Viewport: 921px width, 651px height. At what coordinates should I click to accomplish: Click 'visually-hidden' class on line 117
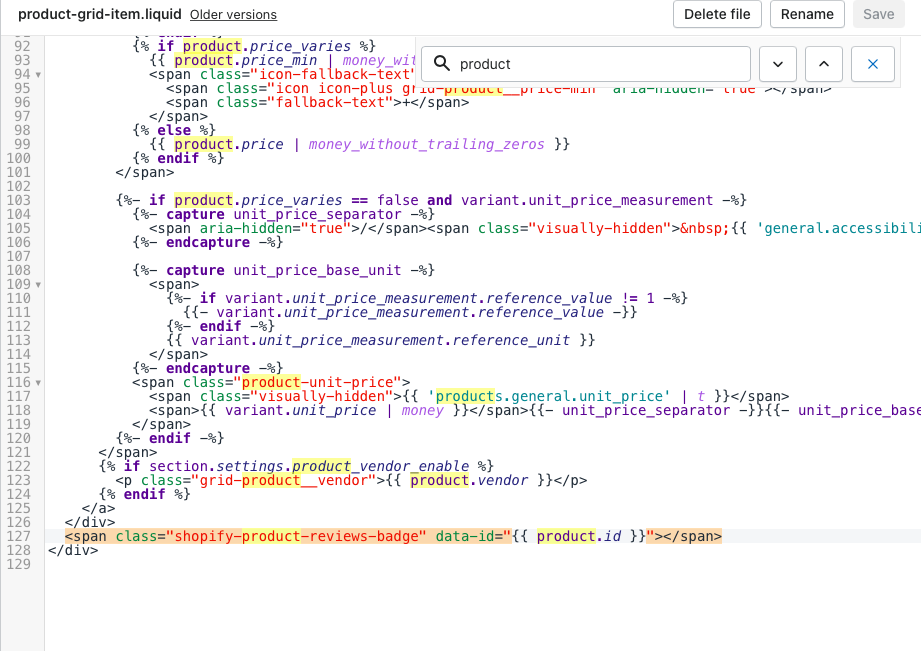point(322,397)
